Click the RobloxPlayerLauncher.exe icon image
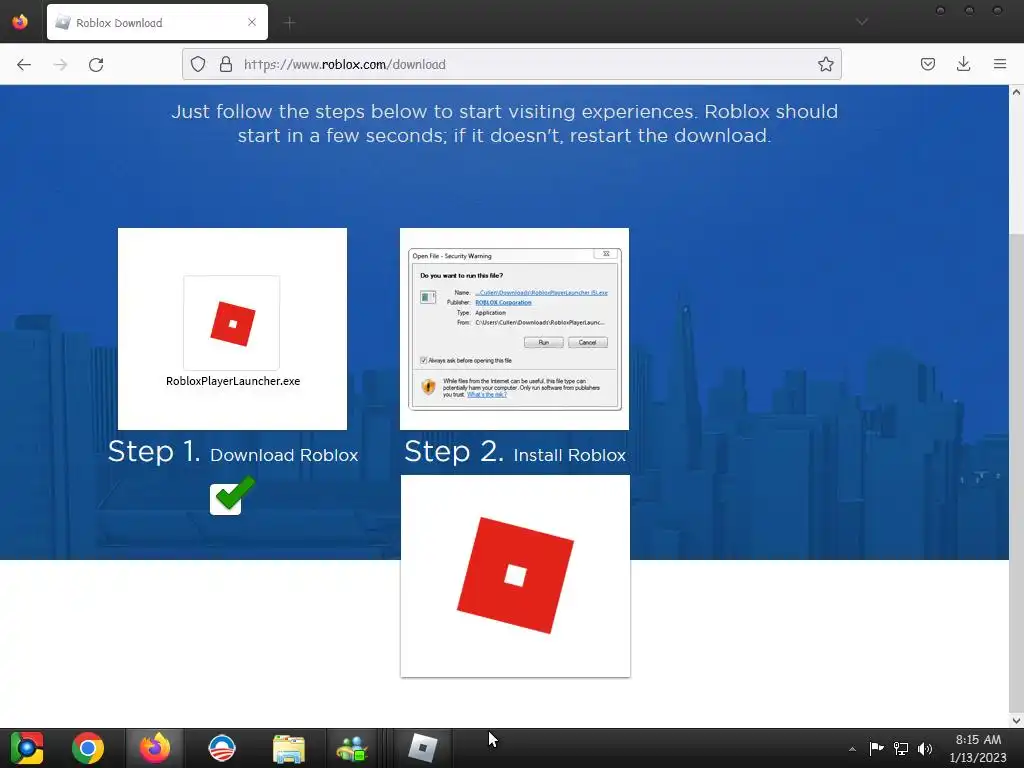The width and height of the screenshot is (1024, 768). 232,323
